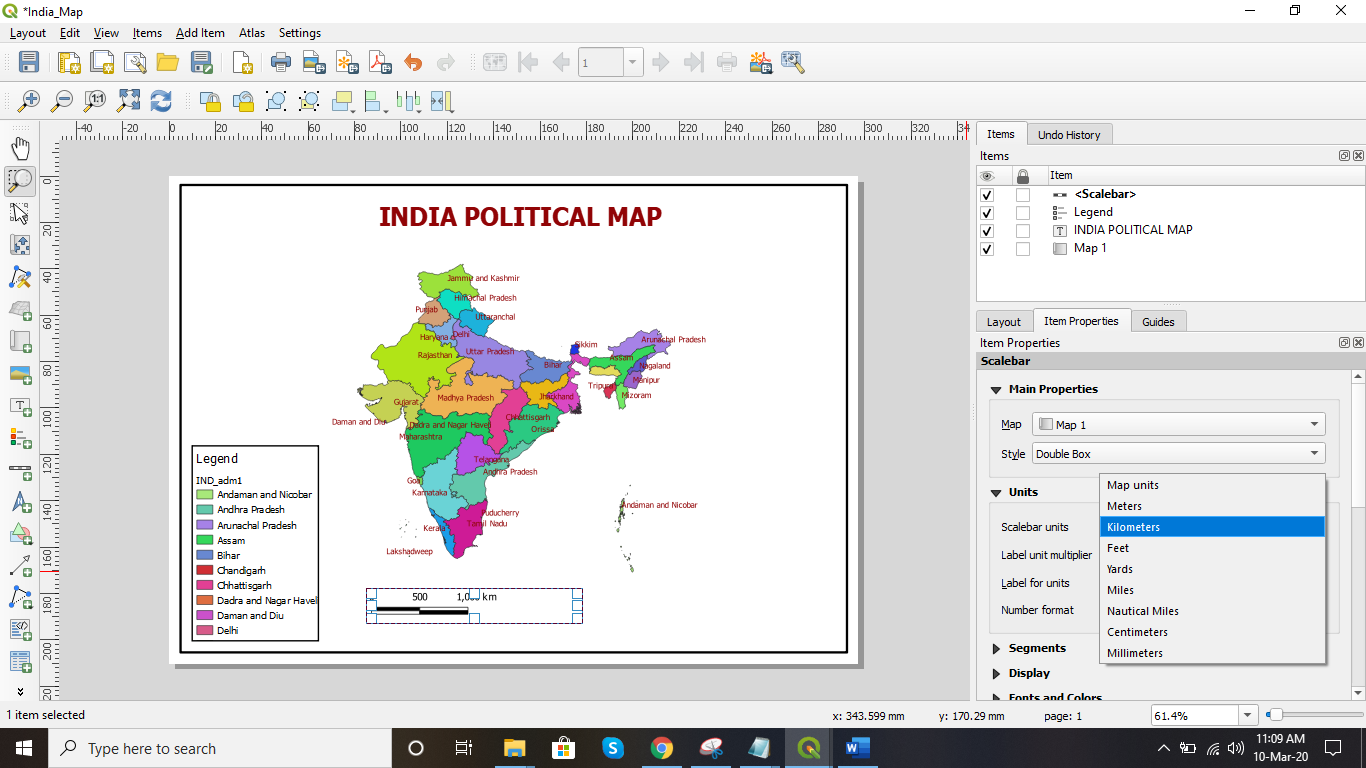Lock the Scalebar item checkbox
The height and width of the screenshot is (768, 1366).
1022,195
